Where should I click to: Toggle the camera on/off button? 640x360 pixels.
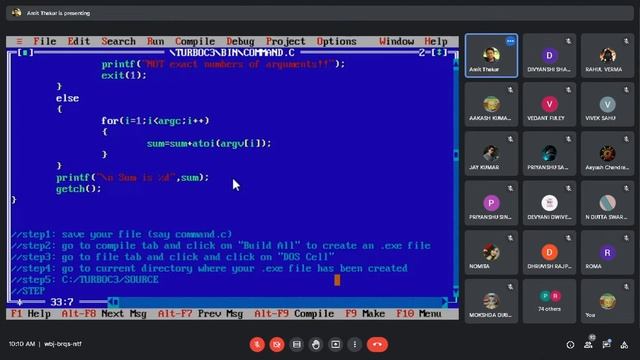[x=277, y=344]
